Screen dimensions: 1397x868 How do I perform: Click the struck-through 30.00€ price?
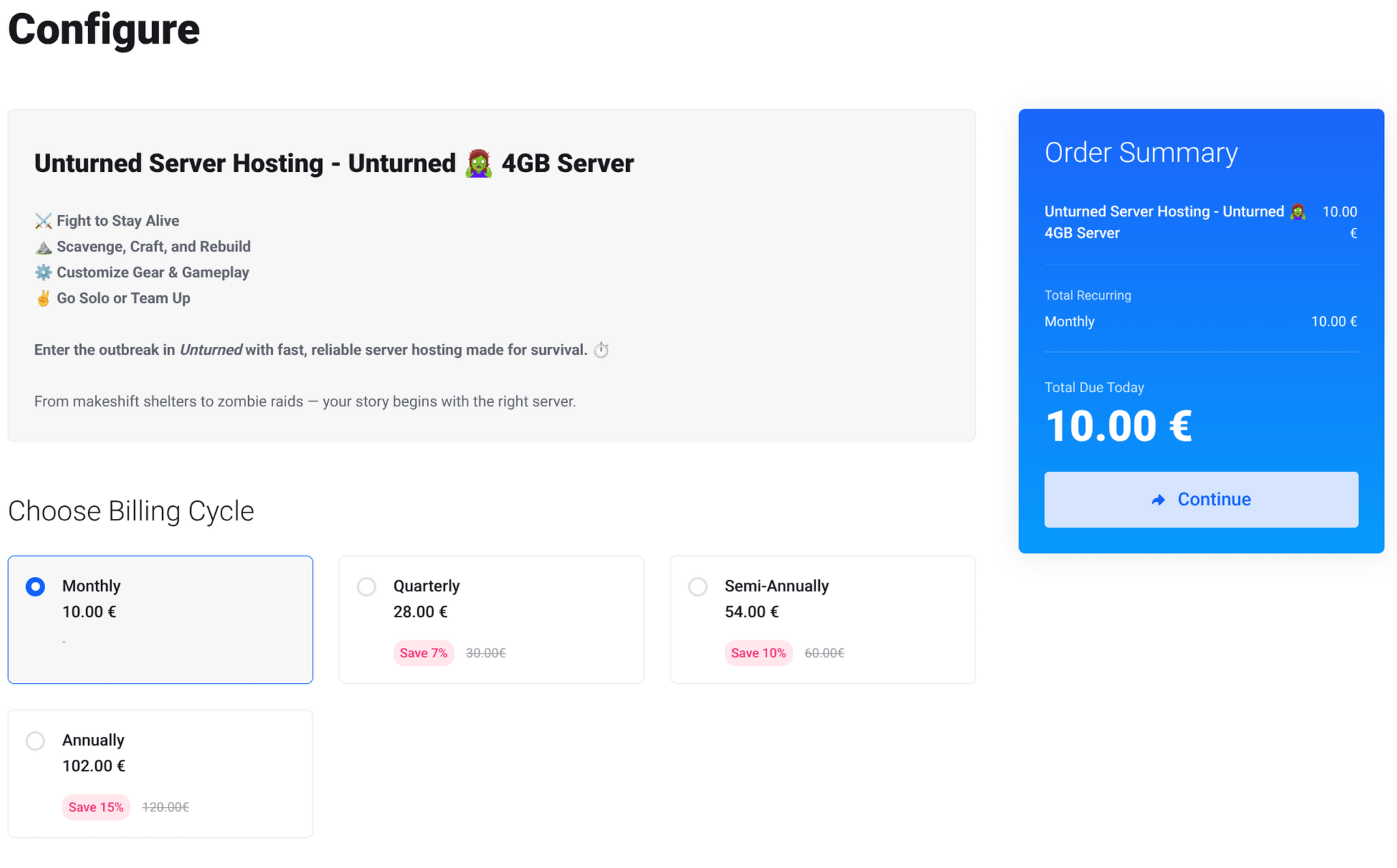(x=486, y=653)
